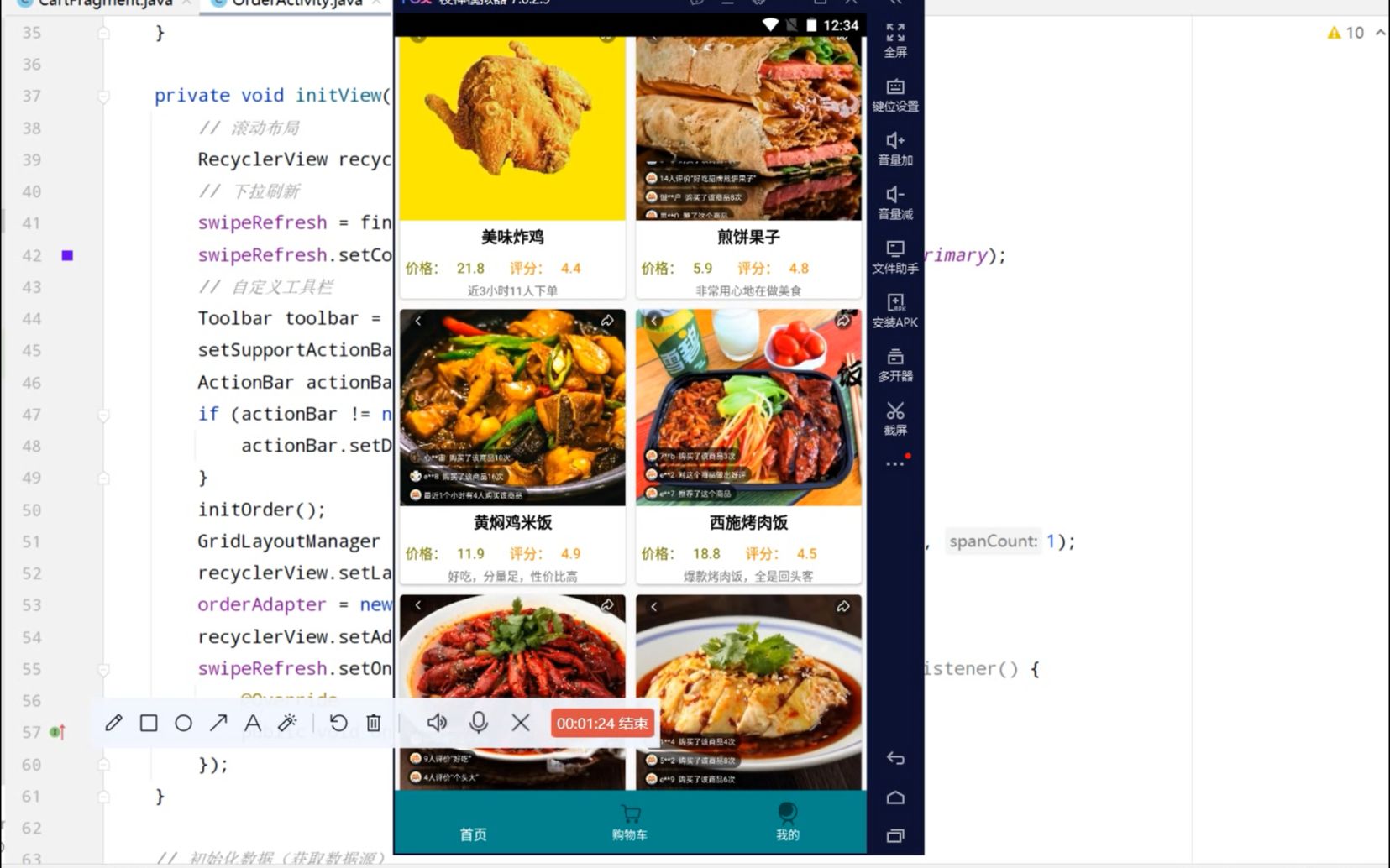
Task: Undo the last annotation
Action: pos(338,723)
